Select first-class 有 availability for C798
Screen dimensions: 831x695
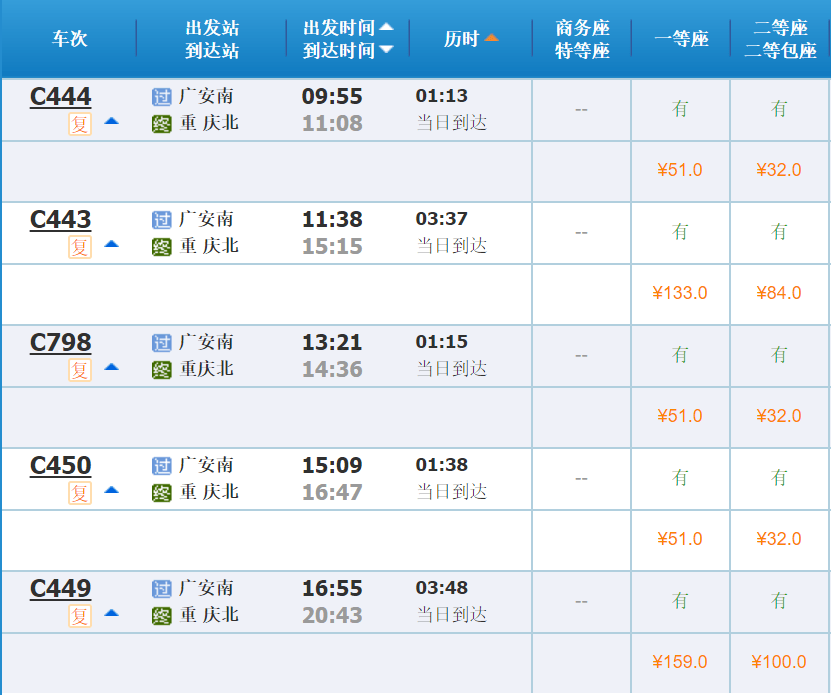(x=680, y=355)
